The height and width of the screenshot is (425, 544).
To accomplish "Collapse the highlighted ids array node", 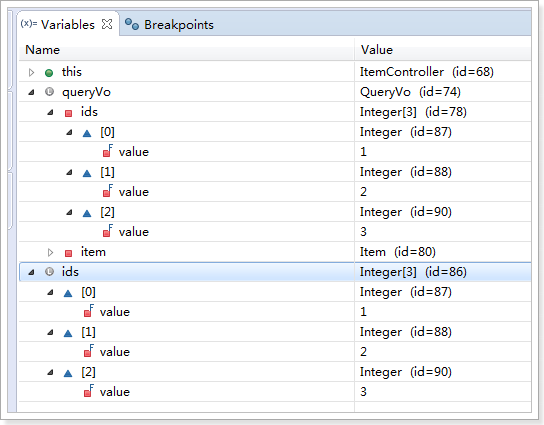I will tap(31, 272).
